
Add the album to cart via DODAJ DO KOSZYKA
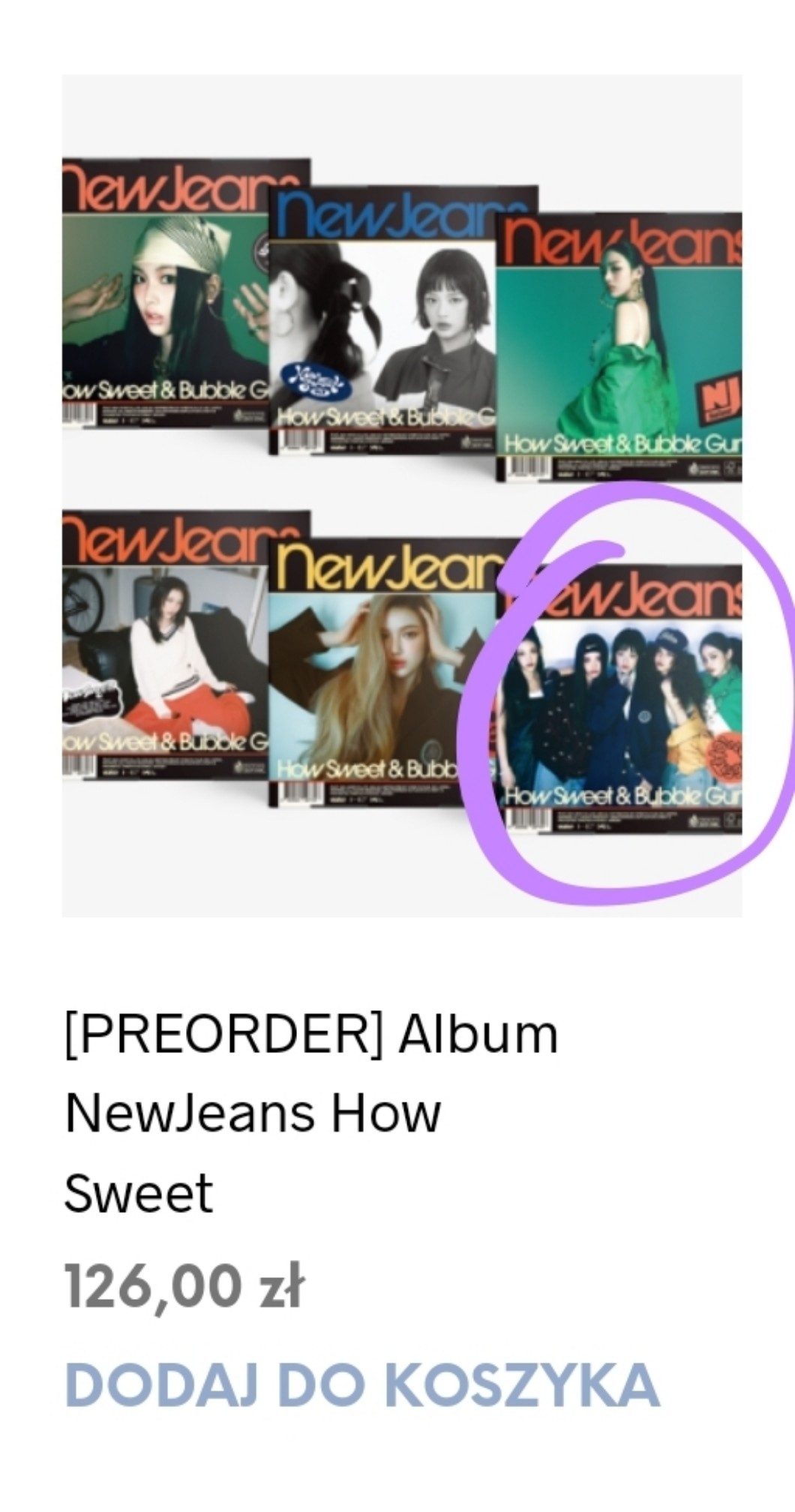362,1384
